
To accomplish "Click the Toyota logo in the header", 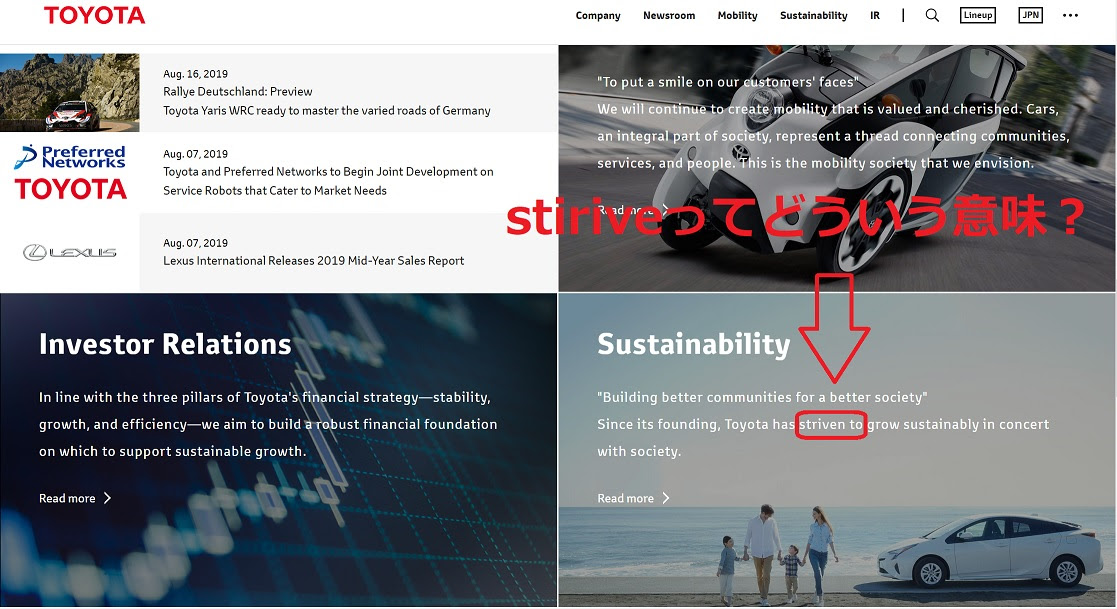I will point(94,15).
